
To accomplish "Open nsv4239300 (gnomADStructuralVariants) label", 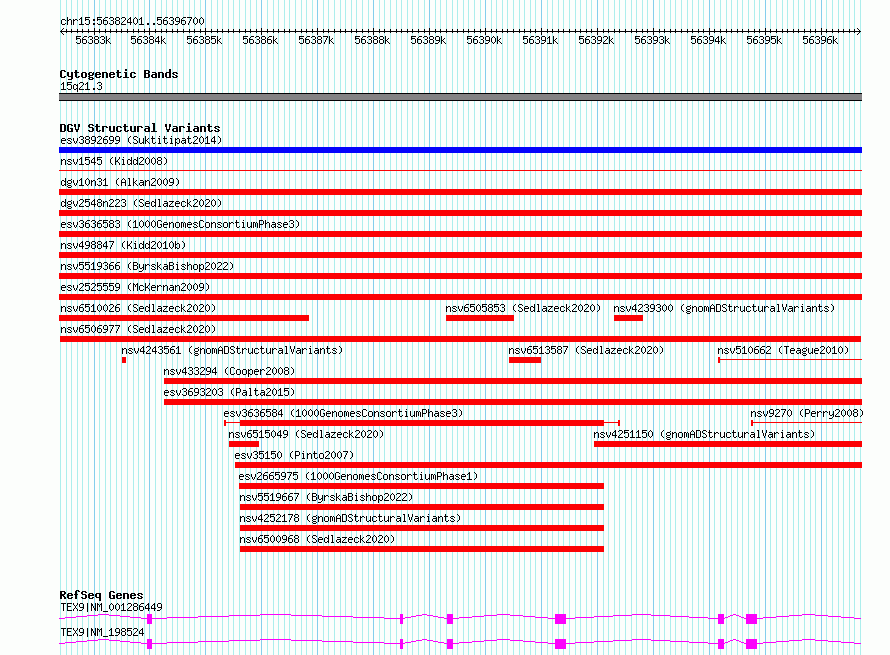I will tap(724, 308).
